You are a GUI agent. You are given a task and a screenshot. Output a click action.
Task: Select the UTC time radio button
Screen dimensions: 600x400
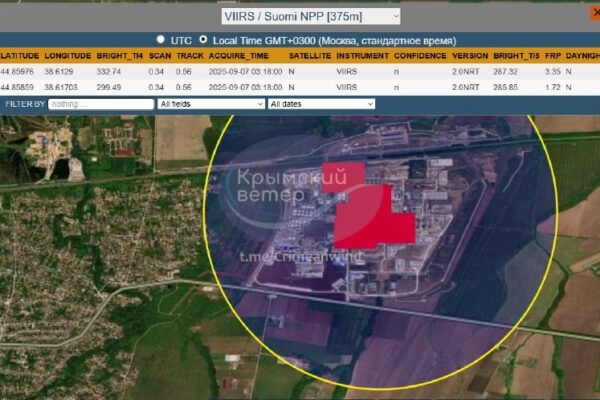[161, 39]
